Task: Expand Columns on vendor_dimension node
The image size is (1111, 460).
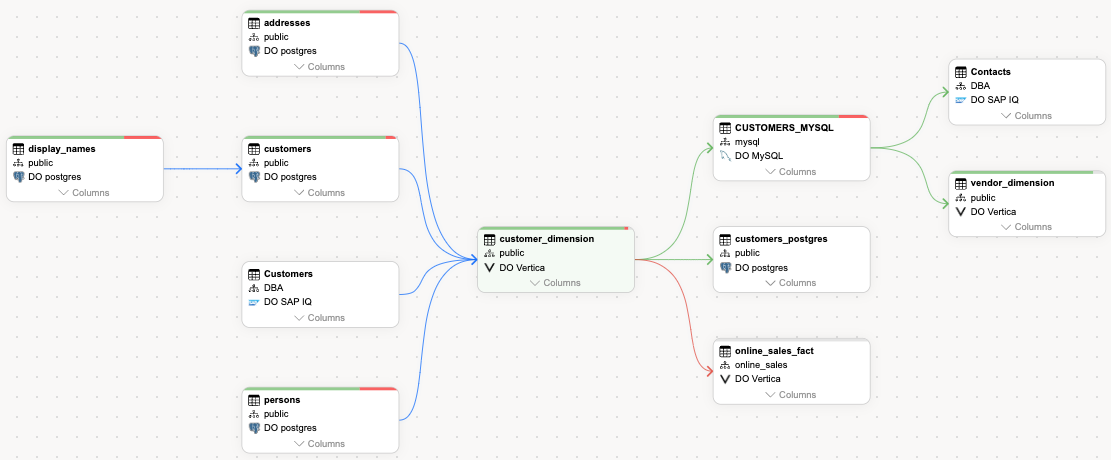Action: click(x=1027, y=227)
